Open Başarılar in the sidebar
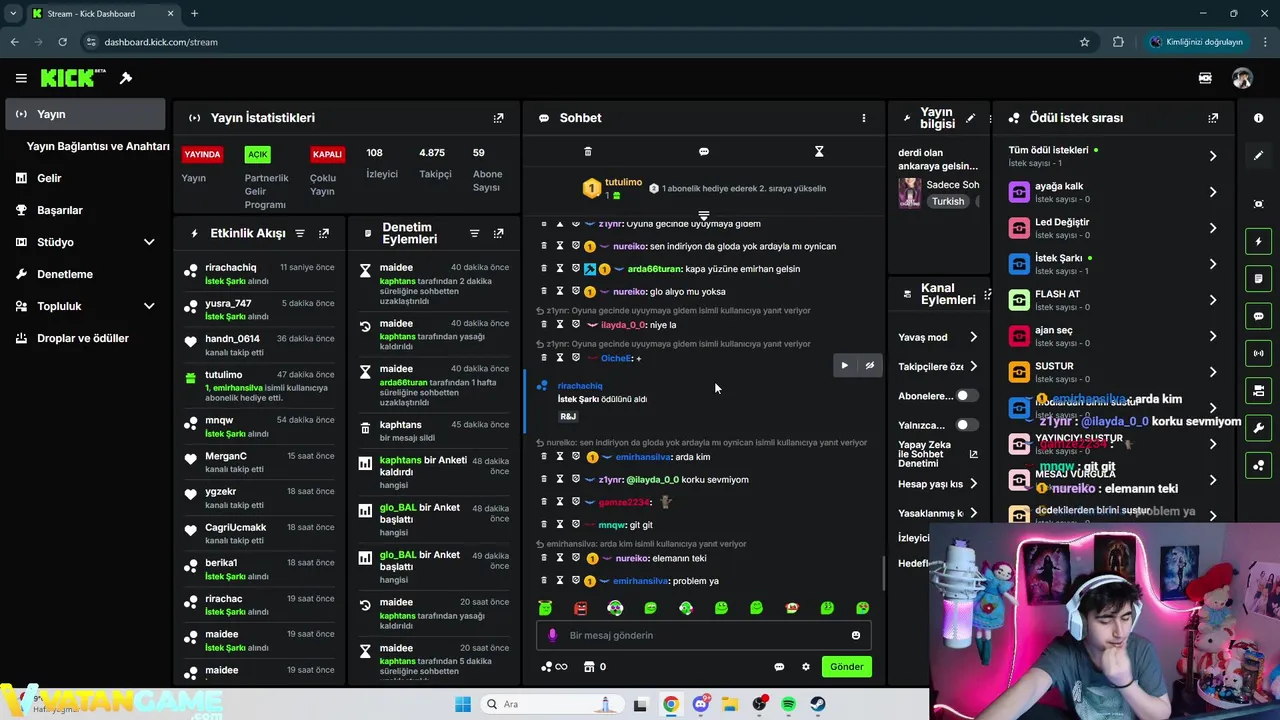The image size is (1280, 720). 60,210
